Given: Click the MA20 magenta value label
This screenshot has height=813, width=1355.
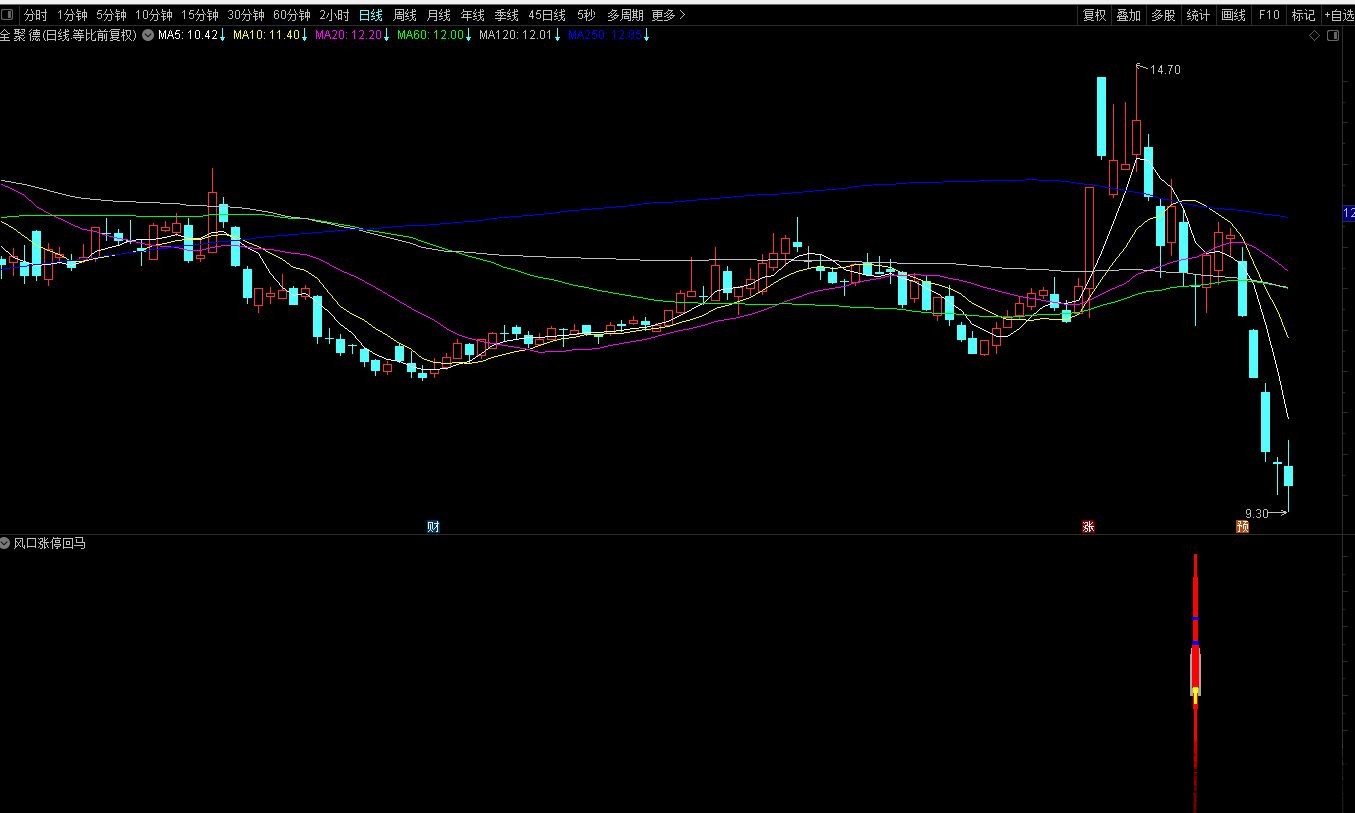Looking at the screenshot, I should (x=348, y=36).
